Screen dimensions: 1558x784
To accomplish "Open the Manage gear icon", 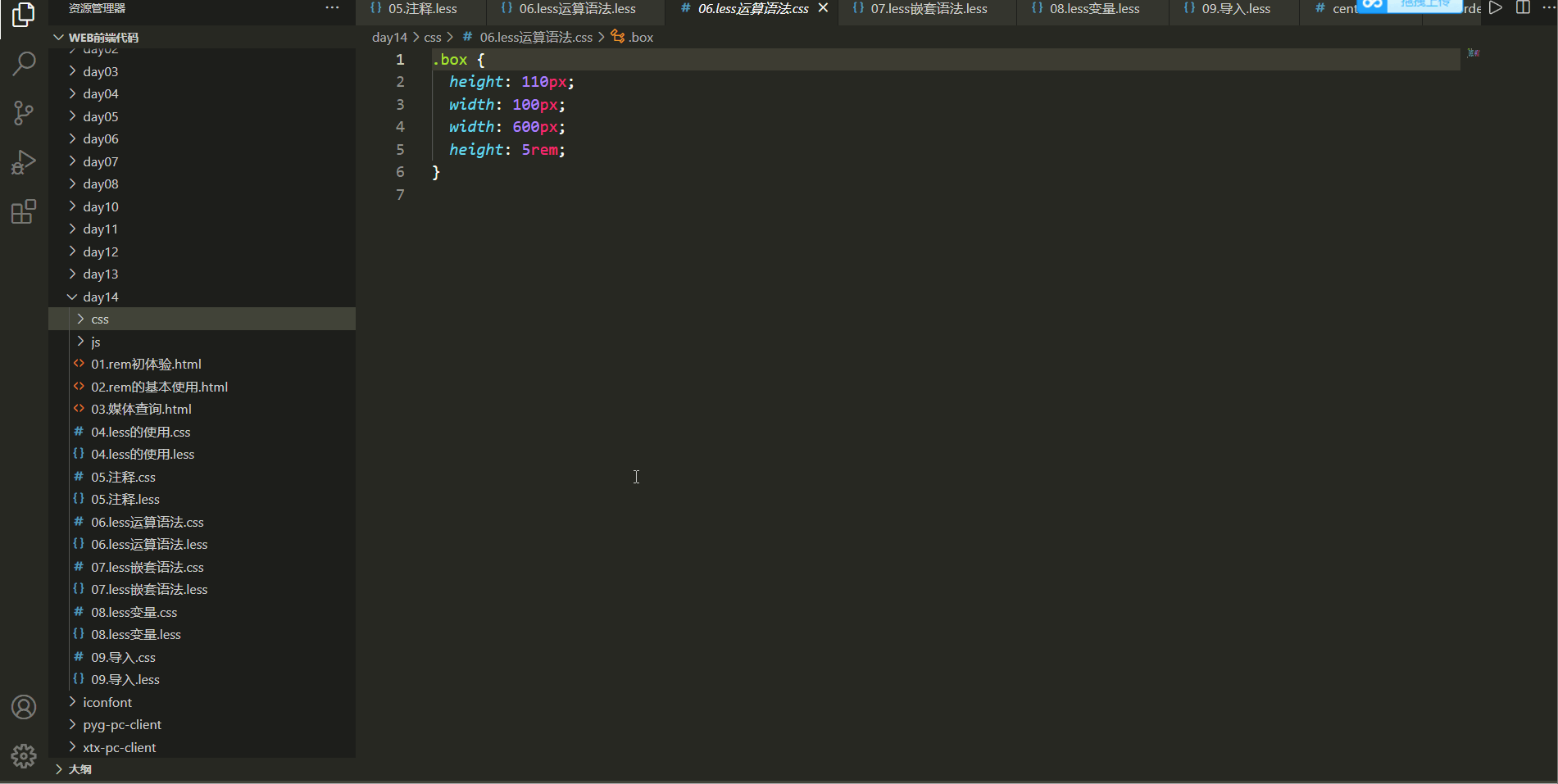I will (x=24, y=756).
